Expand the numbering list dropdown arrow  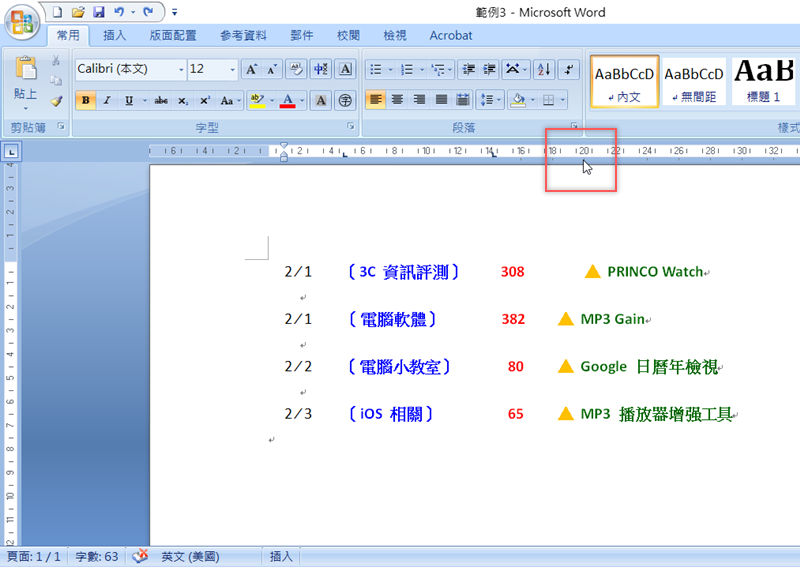tap(422, 69)
